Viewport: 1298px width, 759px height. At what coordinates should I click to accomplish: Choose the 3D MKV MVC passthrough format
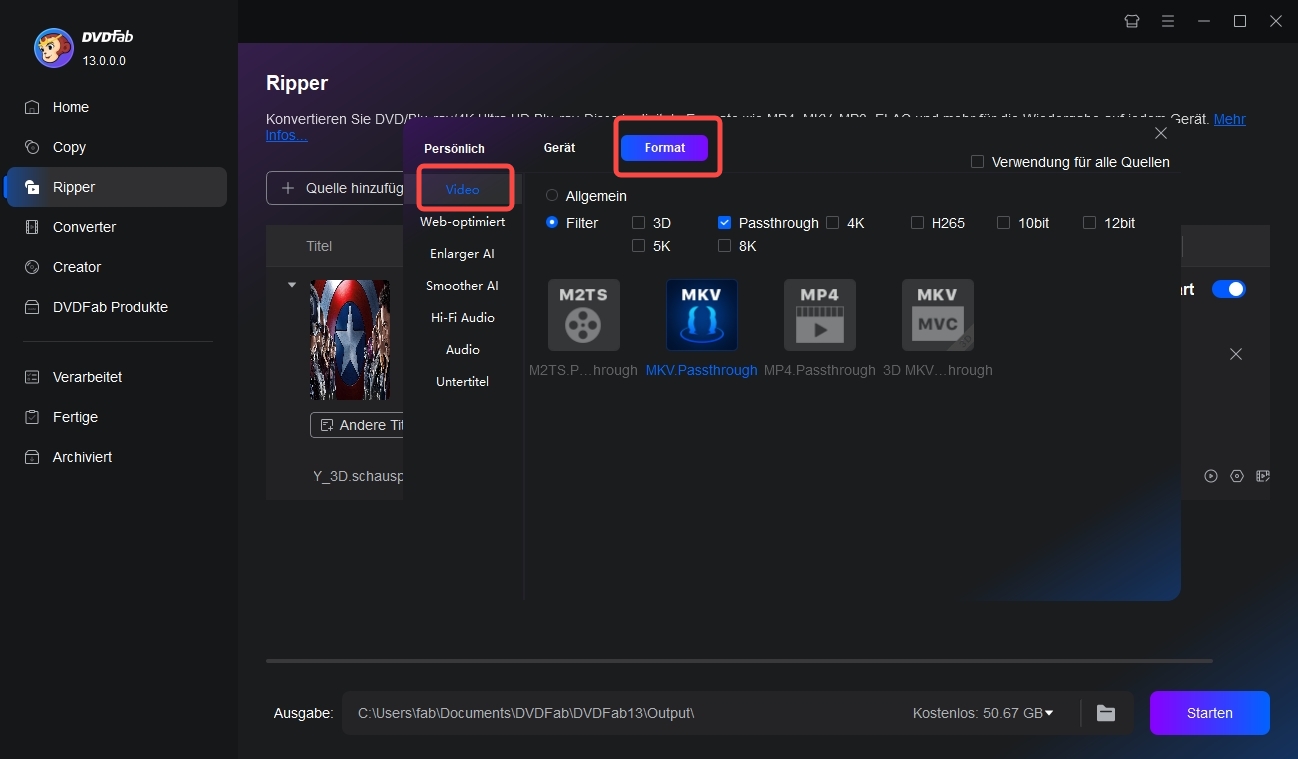click(x=937, y=315)
